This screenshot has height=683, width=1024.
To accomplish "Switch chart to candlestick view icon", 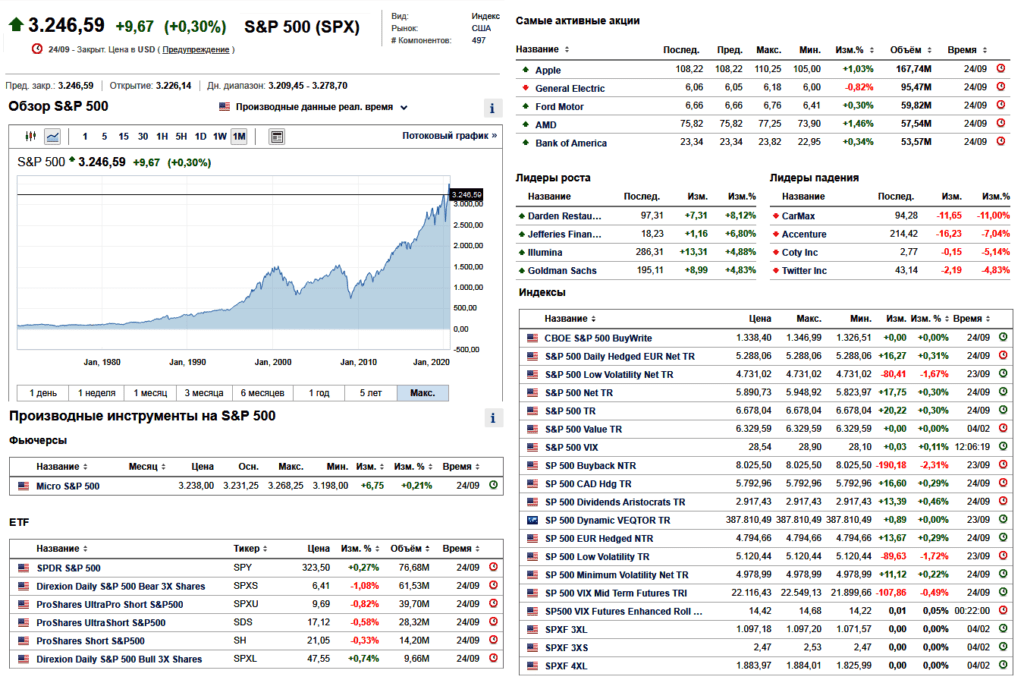I will tap(30, 136).
